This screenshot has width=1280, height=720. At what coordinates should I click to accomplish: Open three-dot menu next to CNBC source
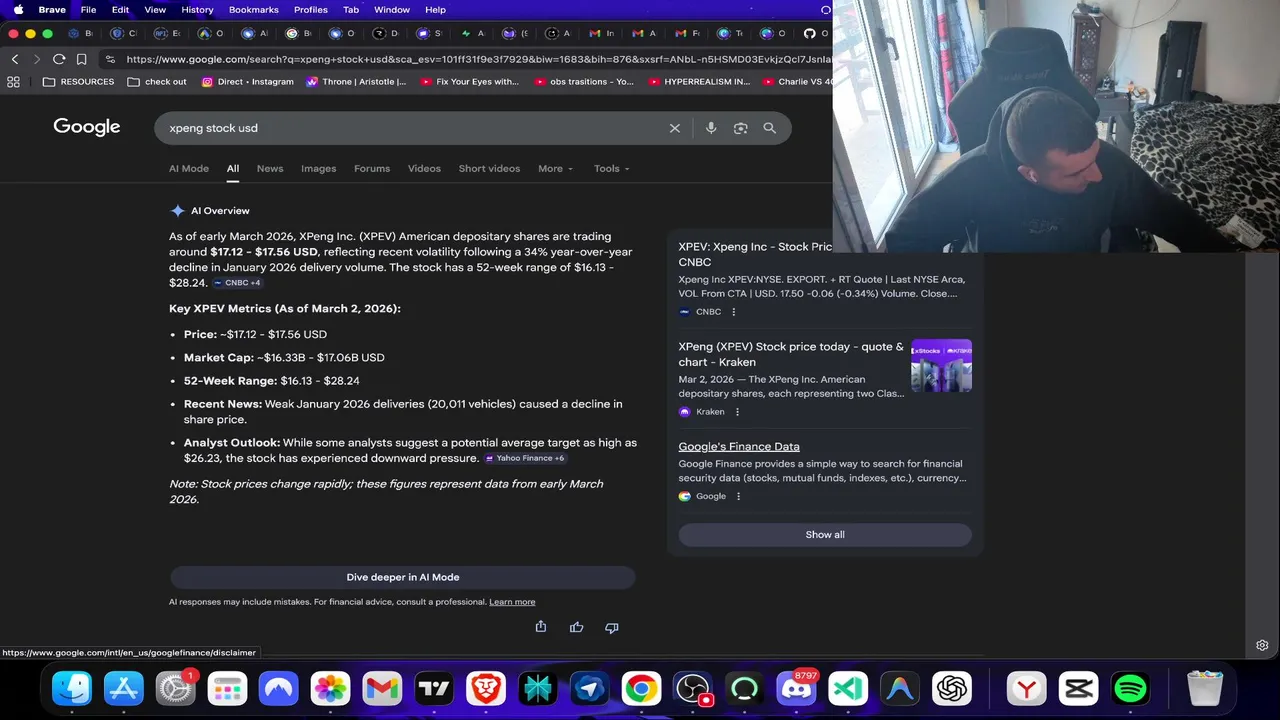click(733, 312)
